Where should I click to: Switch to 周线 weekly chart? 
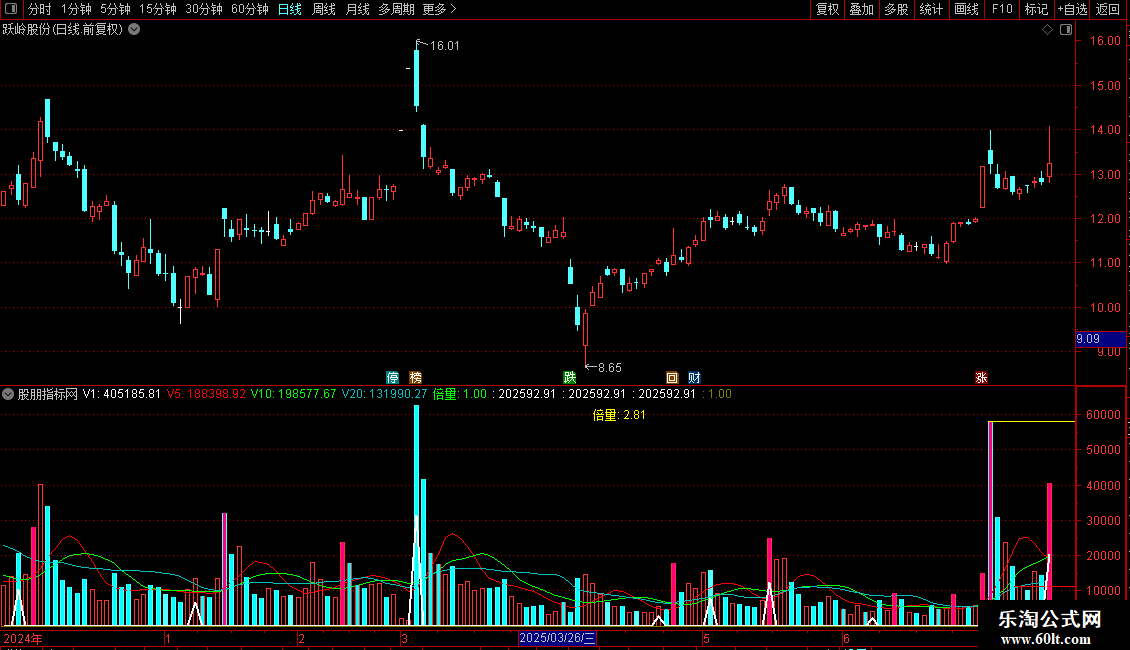pyautogui.click(x=324, y=9)
